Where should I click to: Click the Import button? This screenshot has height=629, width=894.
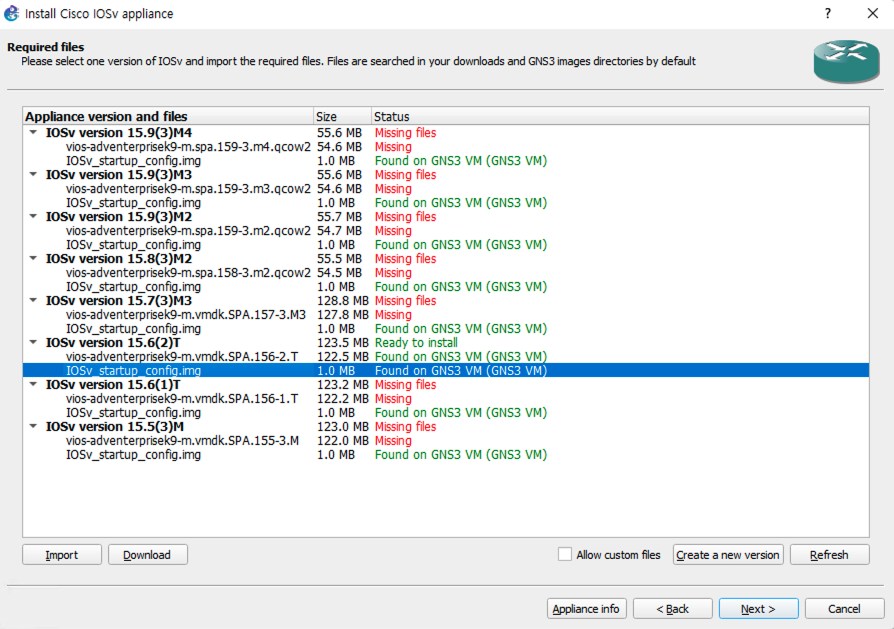62,555
